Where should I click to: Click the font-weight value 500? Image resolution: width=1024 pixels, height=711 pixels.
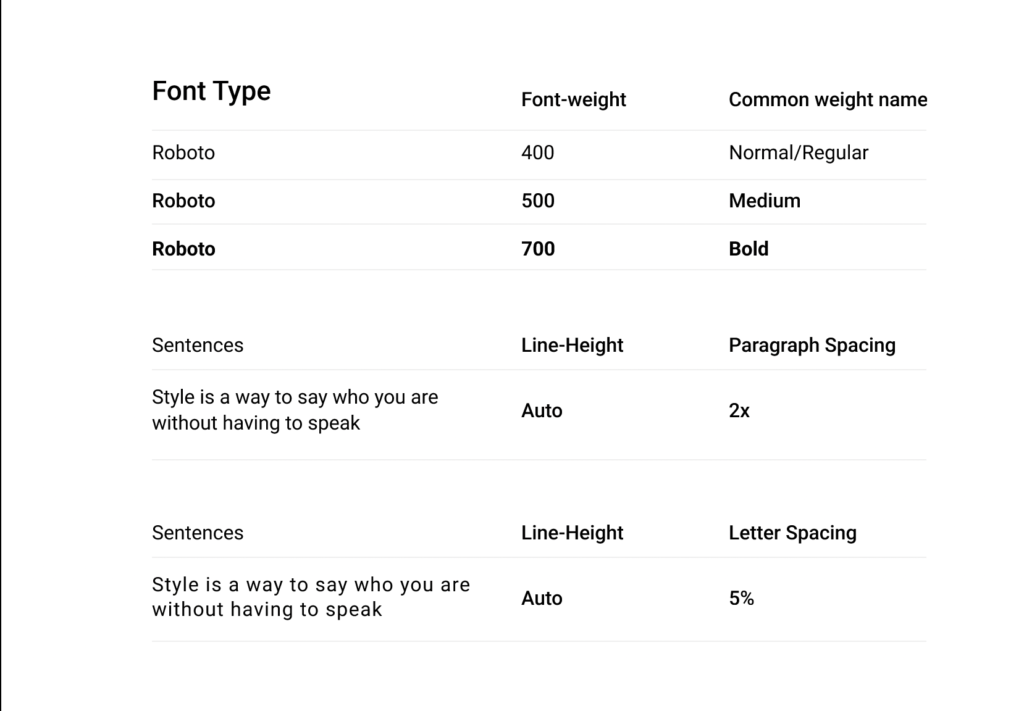[538, 201]
